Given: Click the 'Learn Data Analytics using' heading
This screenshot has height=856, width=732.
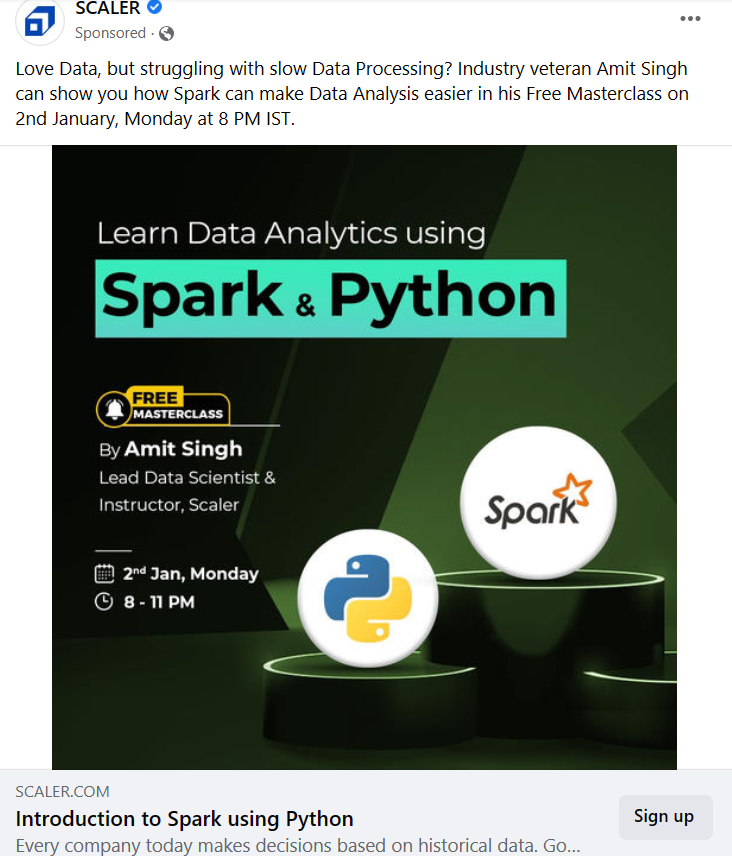Looking at the screenshot, I should tap(291, 234).
